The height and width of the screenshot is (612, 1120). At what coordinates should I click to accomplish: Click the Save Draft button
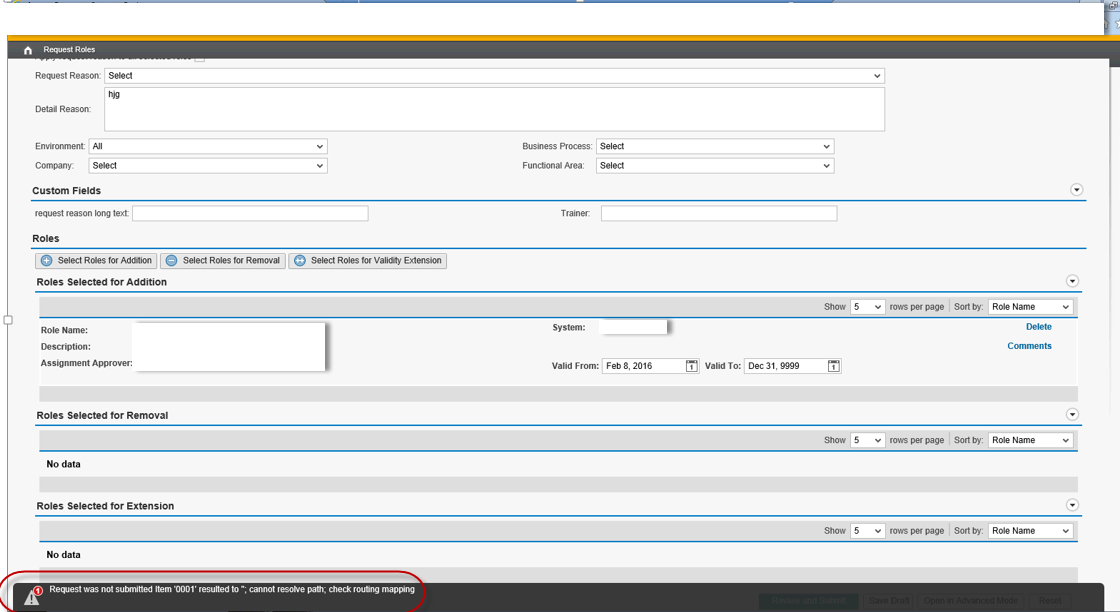889,601
